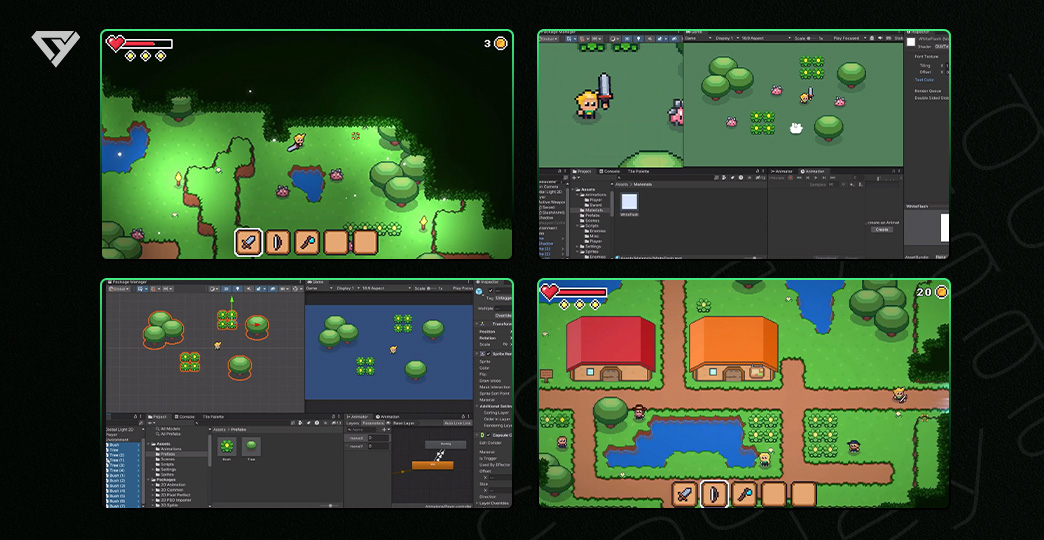This screenshot has width=1044, height=540.
Task: Toggle Capsule Collider component checkbox
Action: click(x=488, y=435)
